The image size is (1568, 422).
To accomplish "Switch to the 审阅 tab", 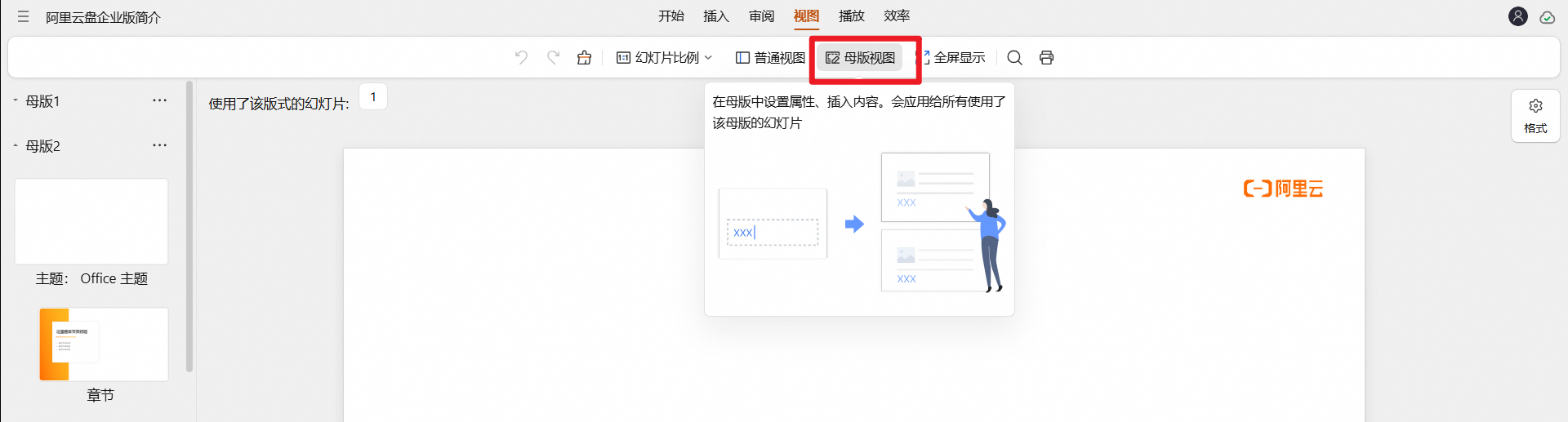I will 761,16.
